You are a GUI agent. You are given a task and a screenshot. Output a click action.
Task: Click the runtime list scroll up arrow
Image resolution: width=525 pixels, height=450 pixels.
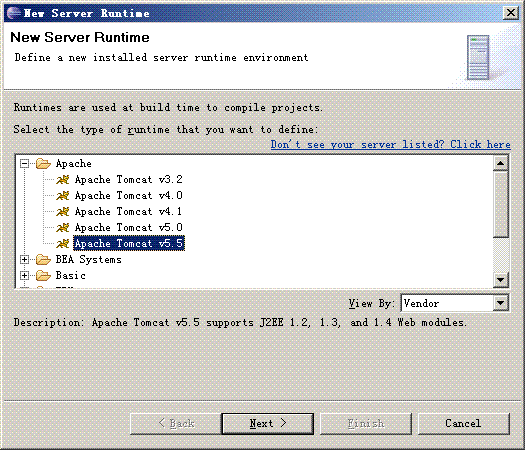point(501,164)
